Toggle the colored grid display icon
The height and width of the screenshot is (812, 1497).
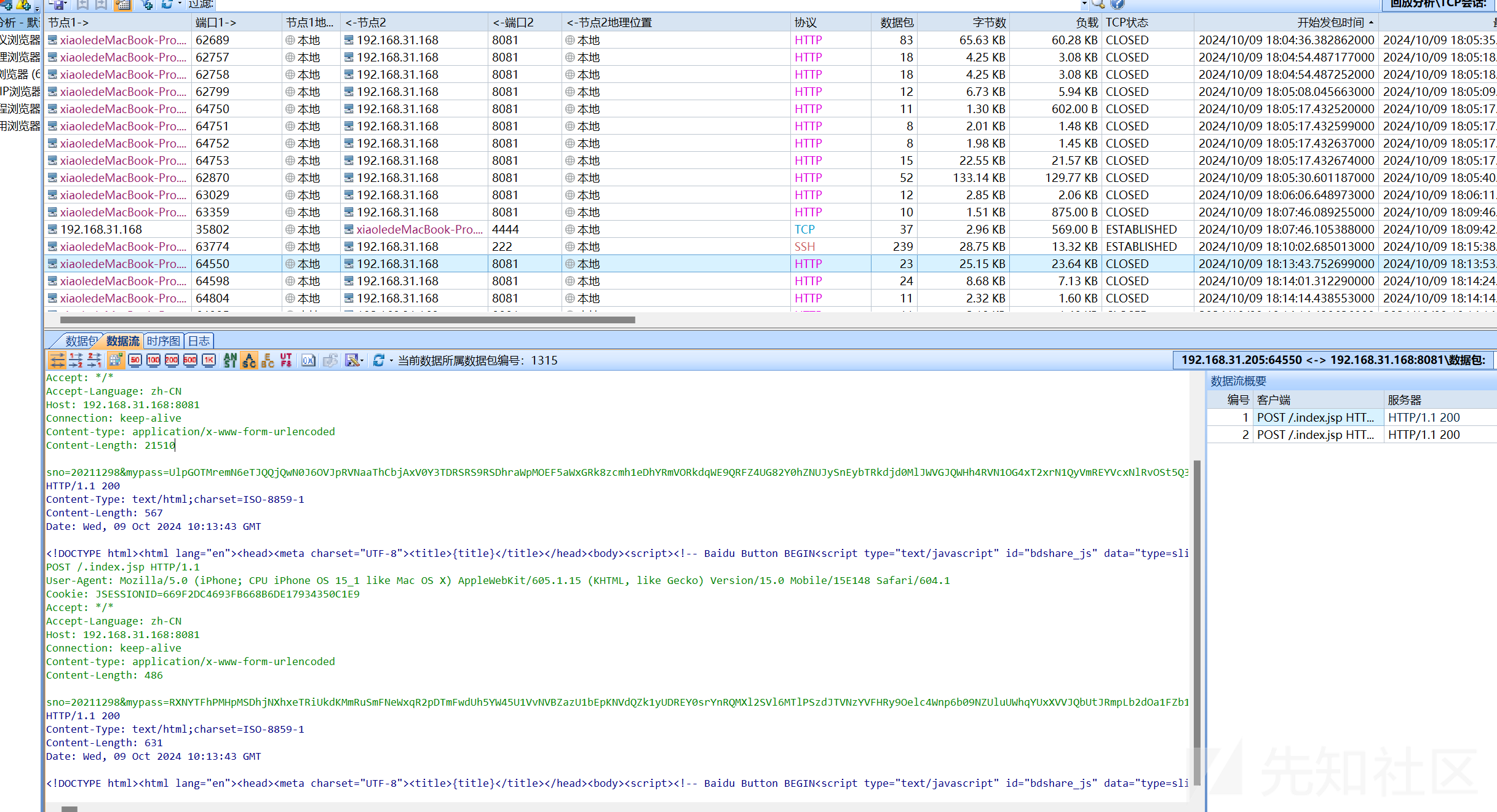click(x=115, y=360)
